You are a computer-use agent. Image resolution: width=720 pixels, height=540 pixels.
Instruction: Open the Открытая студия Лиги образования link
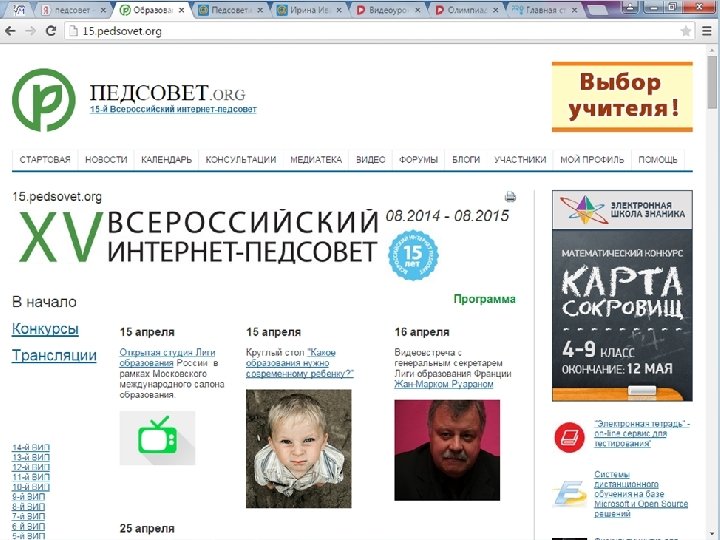coord(167,357)
